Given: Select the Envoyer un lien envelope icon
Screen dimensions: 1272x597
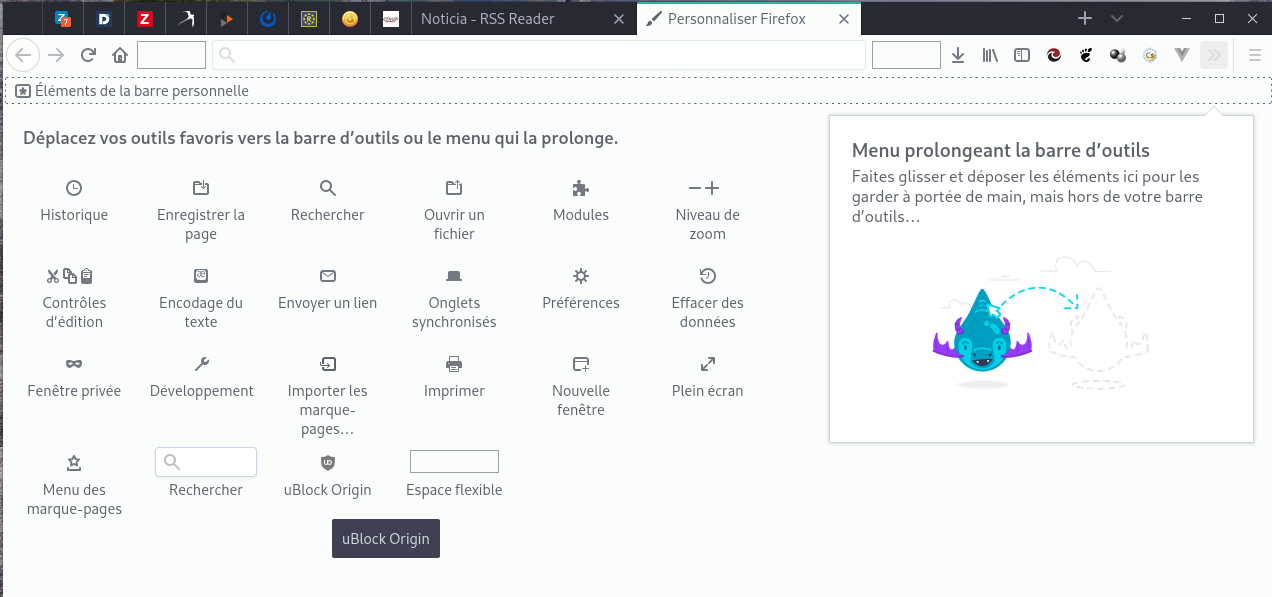Looking at the screenshot, I should click(327, 276).
